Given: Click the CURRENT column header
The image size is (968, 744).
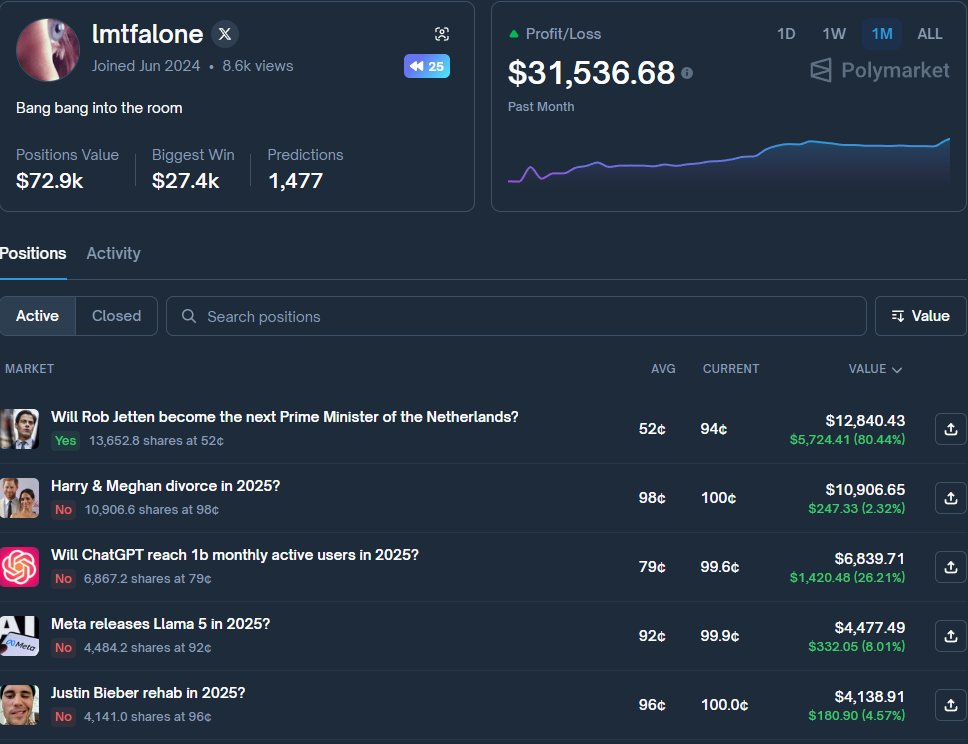Looking at the screenshot, I should click(x=731, y=369).
